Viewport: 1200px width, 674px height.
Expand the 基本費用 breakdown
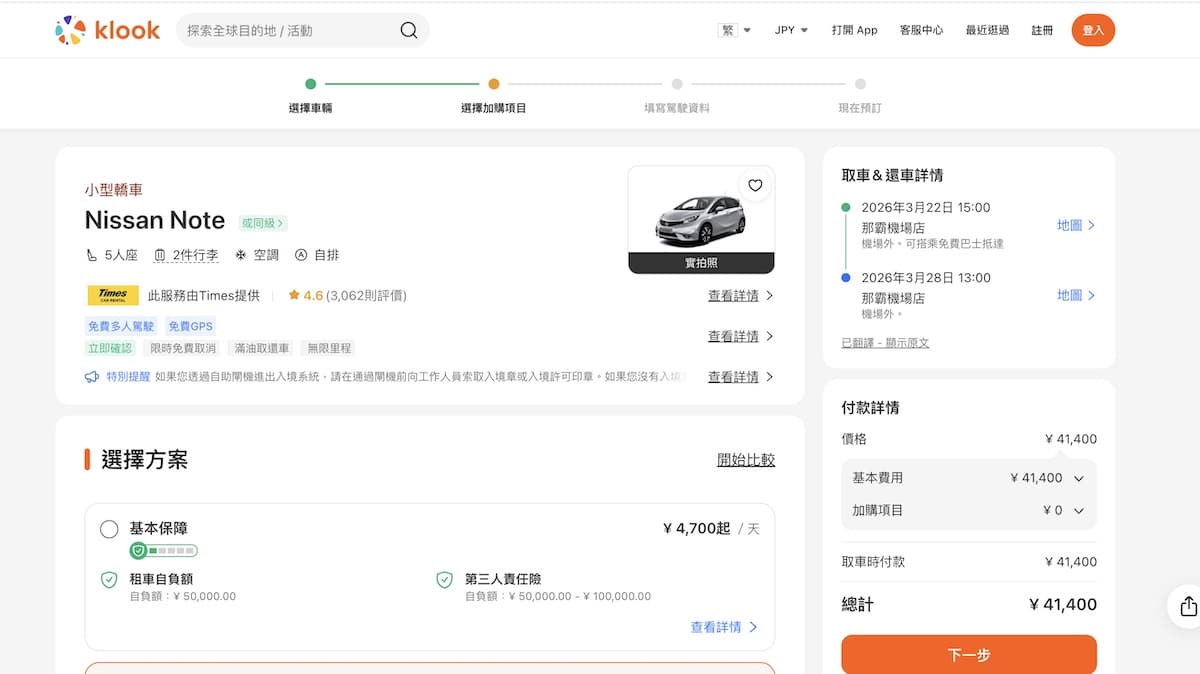tap(1079, 478)
